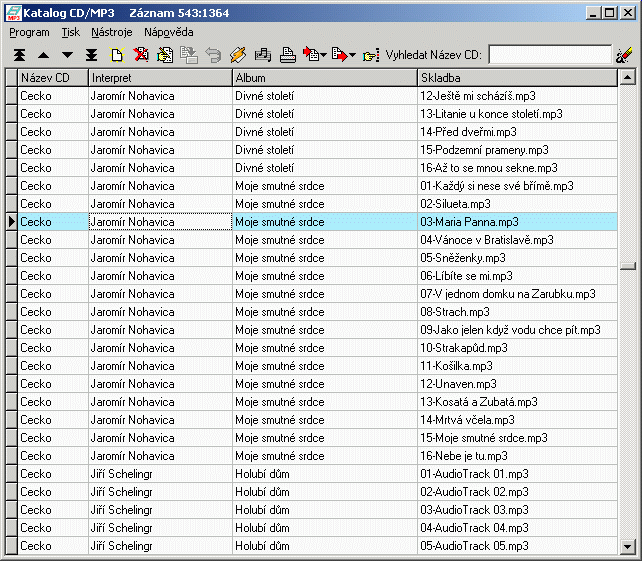Screen dimensions: 642x561
Task: Click the Album column header
Action: (324, 77)
